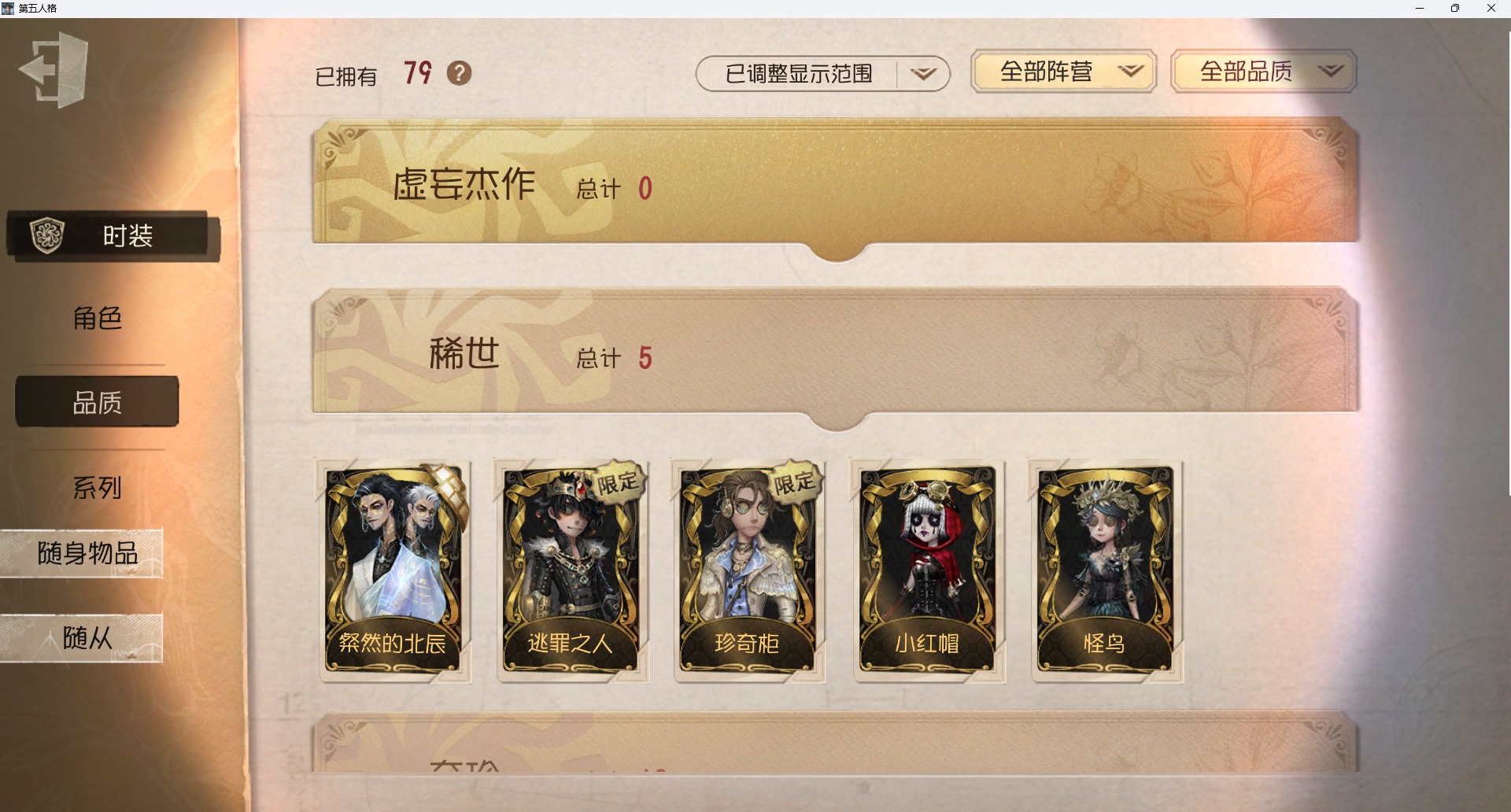Sort costumes by 系列
The height and width of the screenshot is (812, 1511).
(x=97, y=488)
